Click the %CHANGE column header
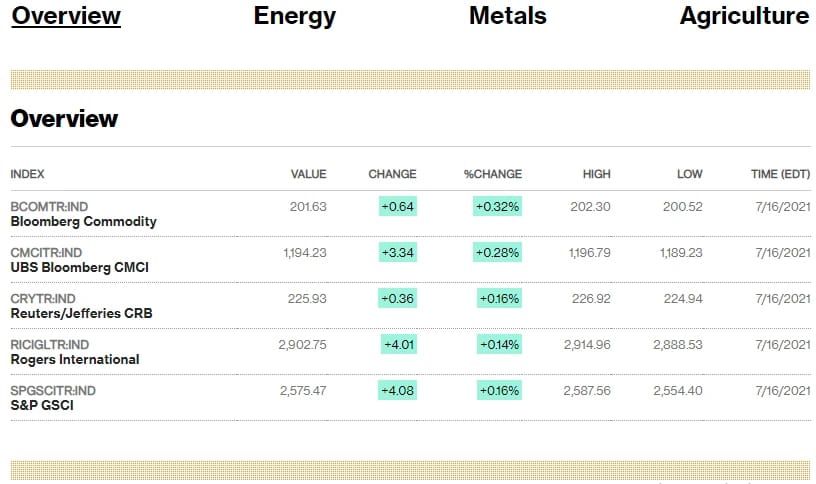The width and height of the screenshot is (816, 484). 493,174
